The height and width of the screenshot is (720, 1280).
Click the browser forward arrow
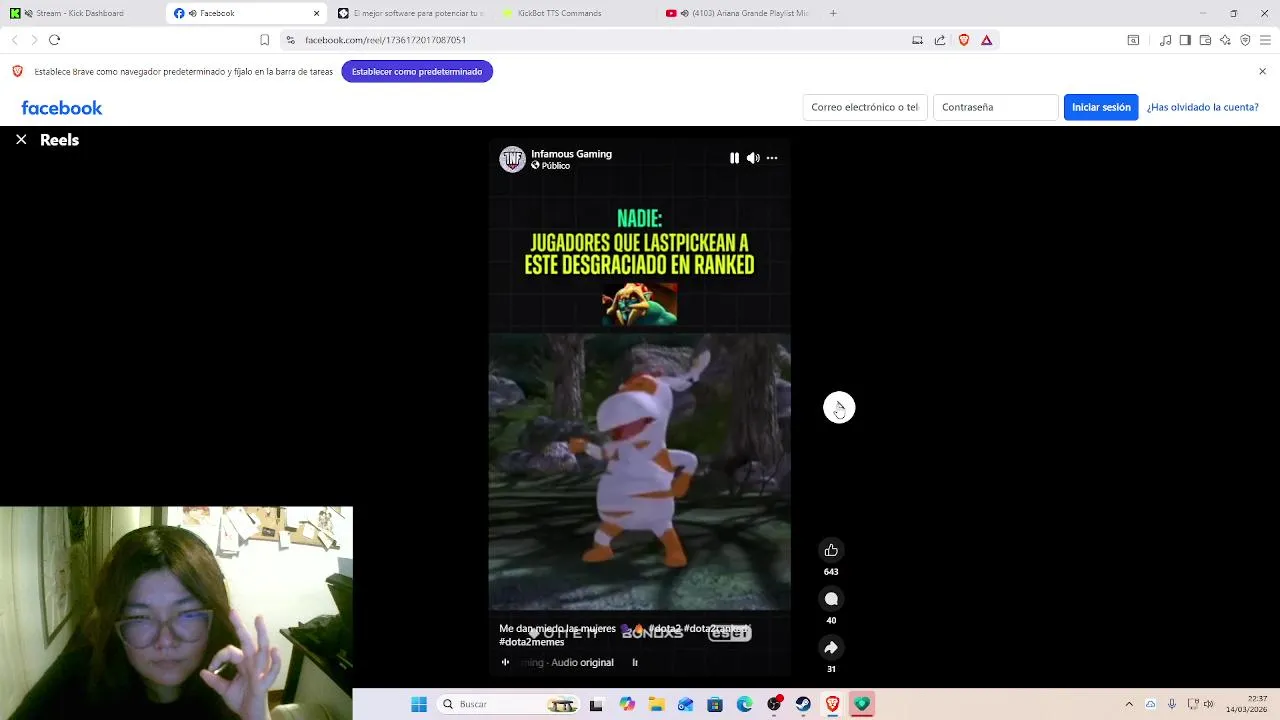(34, 40)
